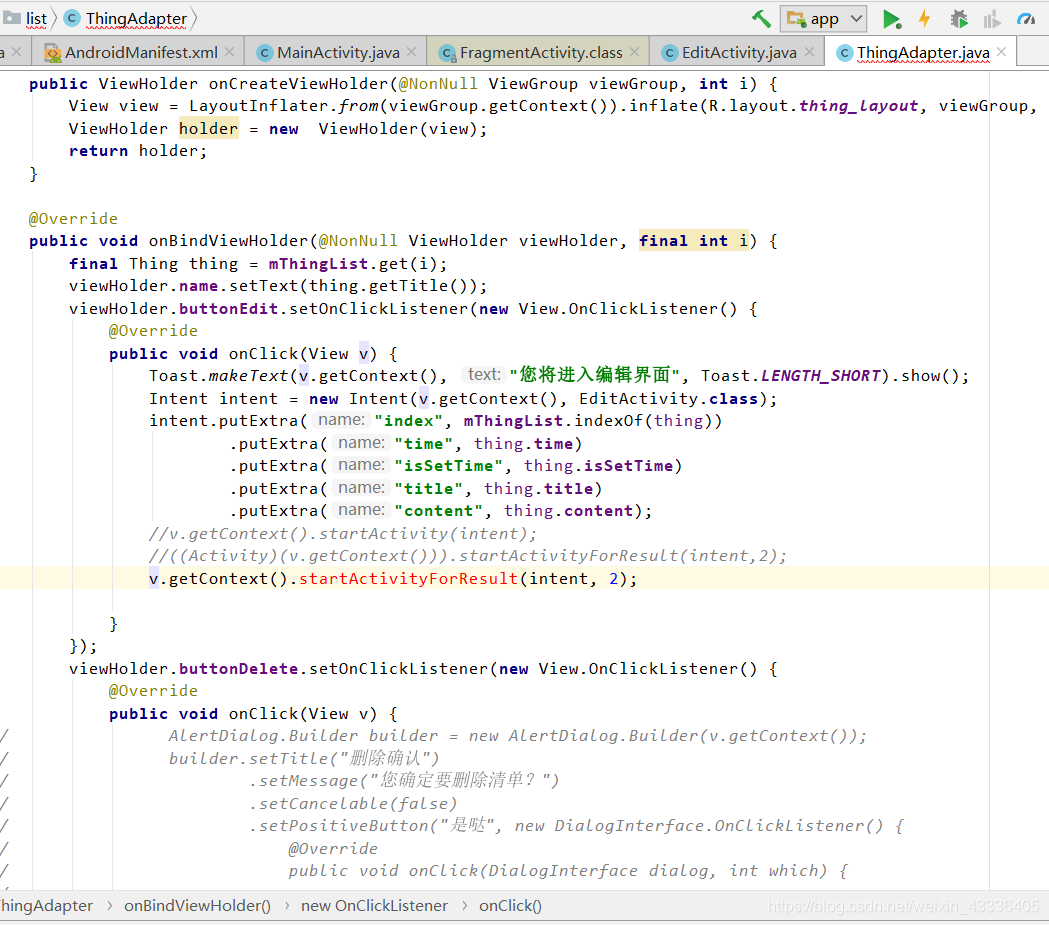Click the thing_layout resource reference
1049x925 pixels.
pyautogui.click(x=858, y=106)
